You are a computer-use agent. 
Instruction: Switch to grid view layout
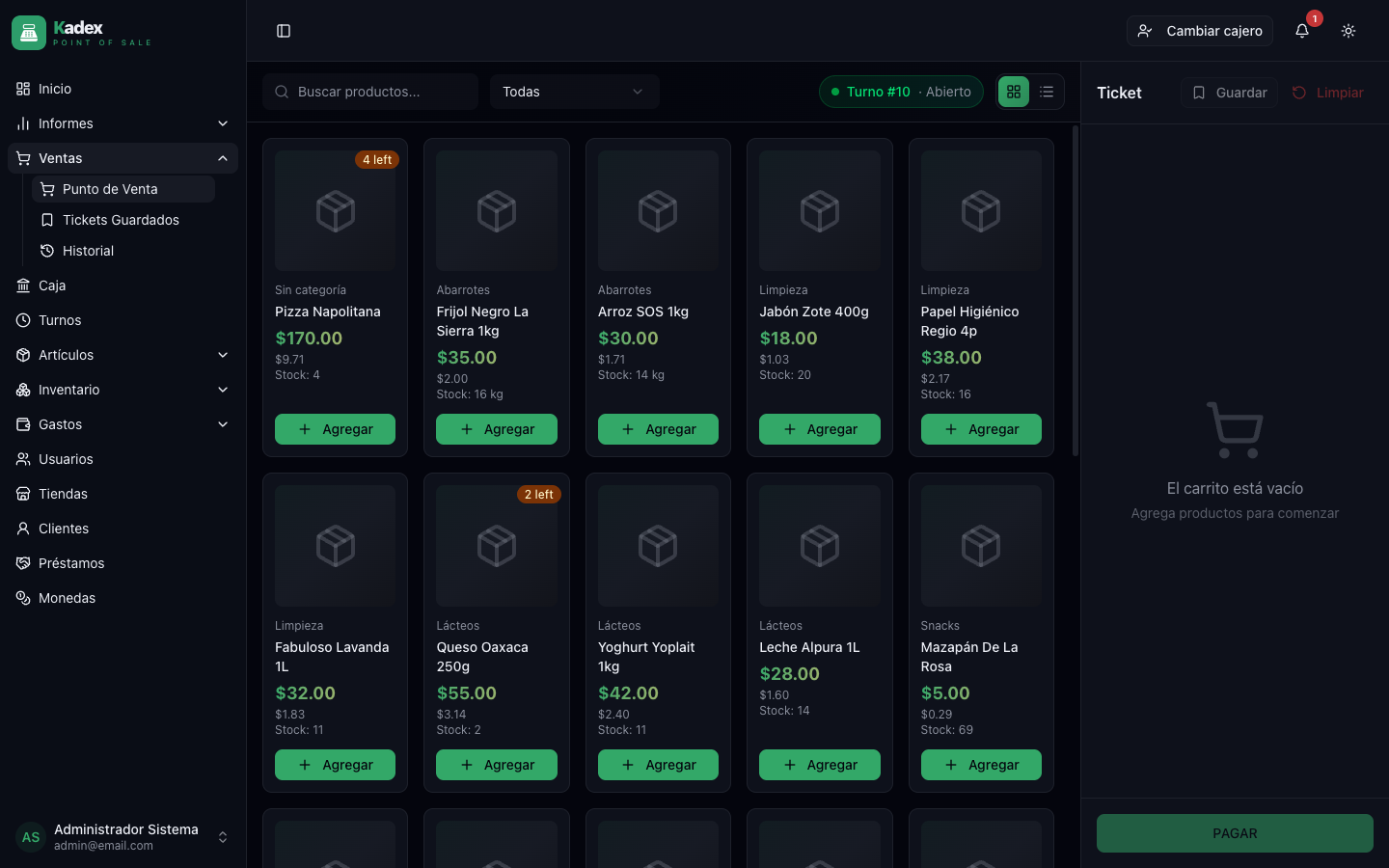(1014, 92)
